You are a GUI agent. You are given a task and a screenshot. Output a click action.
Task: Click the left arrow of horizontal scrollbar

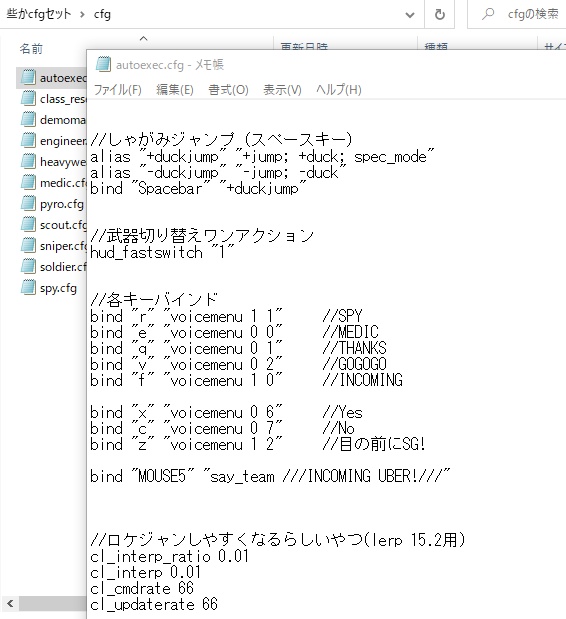(10, 604)
